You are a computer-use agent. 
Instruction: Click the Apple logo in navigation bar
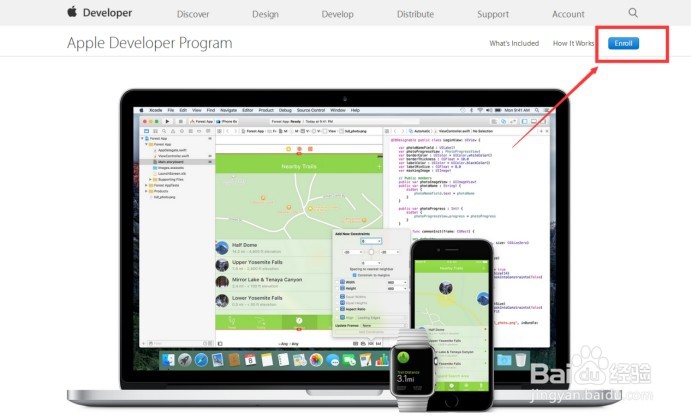click(72, 12)
